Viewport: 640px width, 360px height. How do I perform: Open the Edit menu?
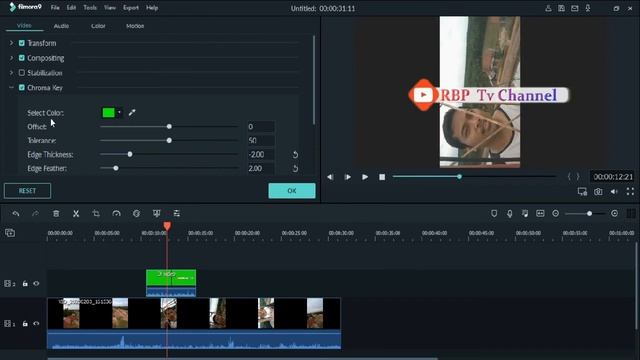pyautogui.click(x=71, y=8)
